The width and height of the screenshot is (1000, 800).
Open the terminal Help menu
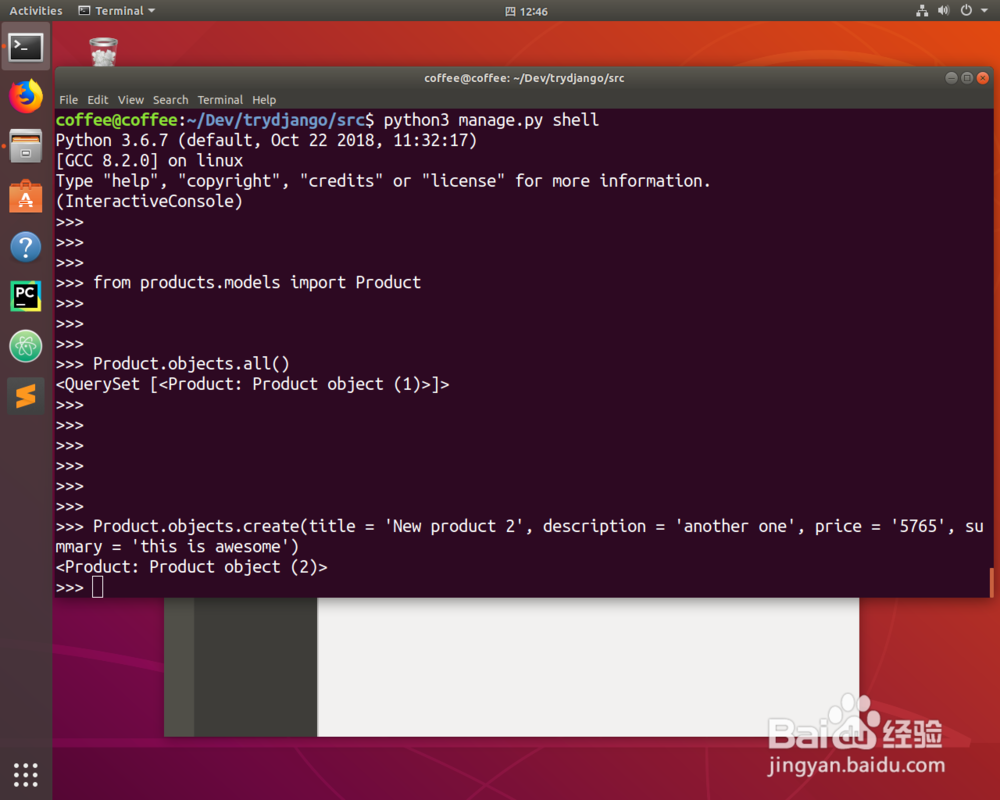pos(264,100)
